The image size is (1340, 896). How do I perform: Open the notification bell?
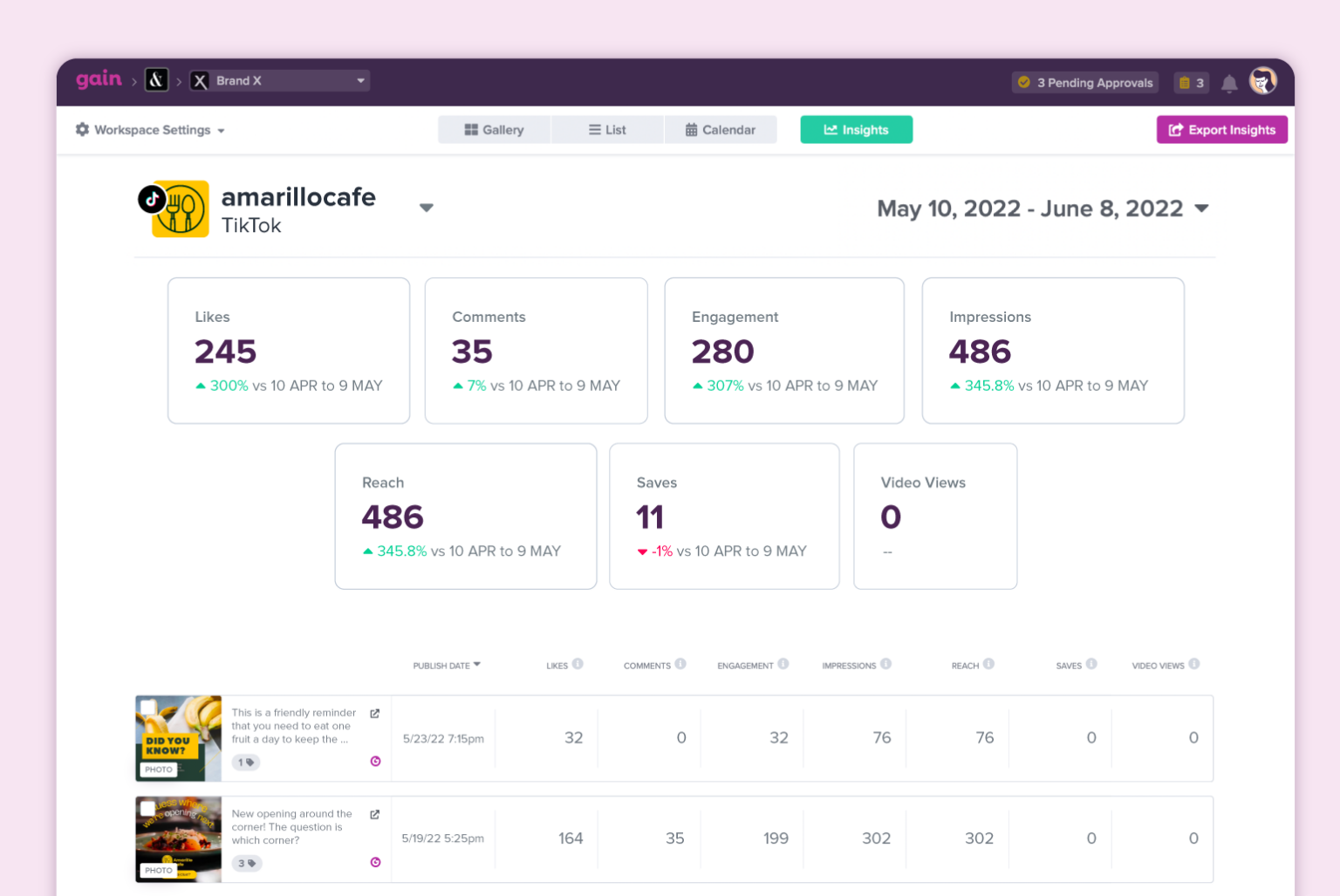tap(1229, 82)
